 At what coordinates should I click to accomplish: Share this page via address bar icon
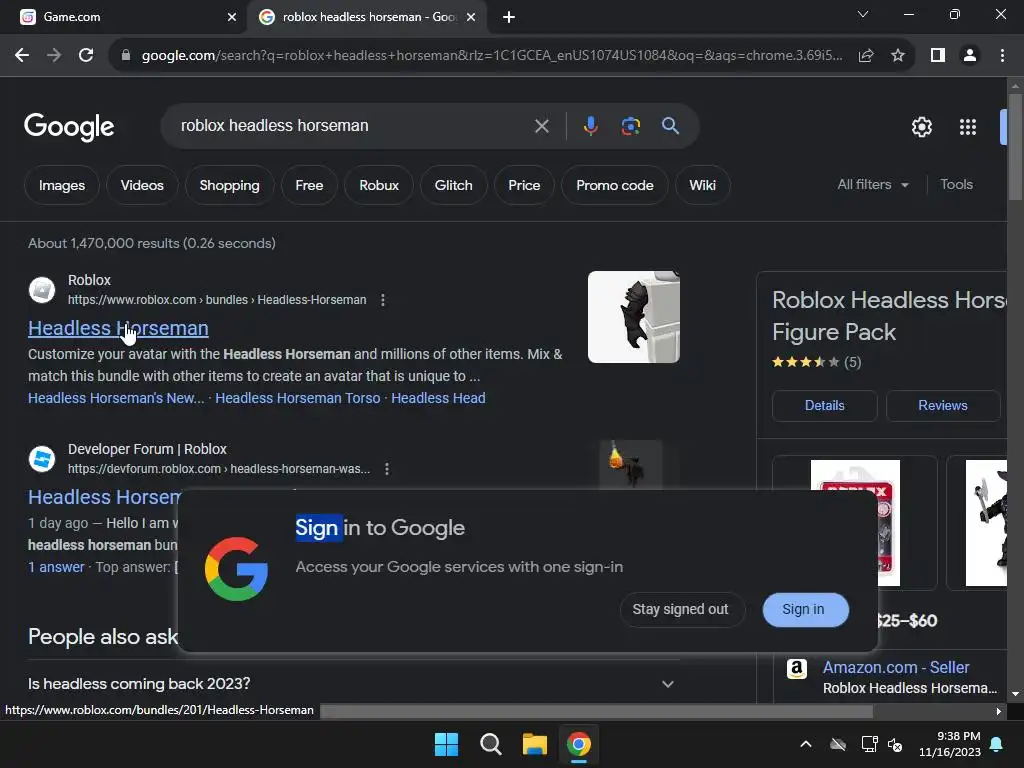866,56
